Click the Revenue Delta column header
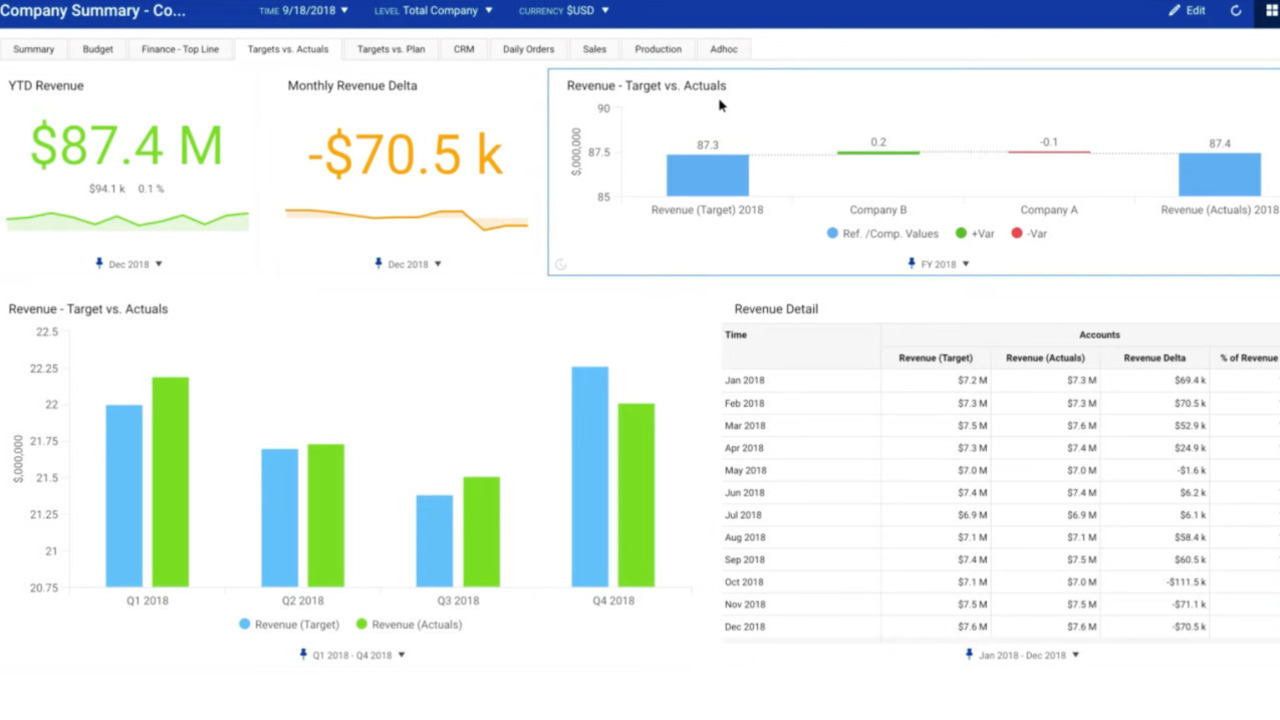1280x720 pixels. coord(1154,358)
